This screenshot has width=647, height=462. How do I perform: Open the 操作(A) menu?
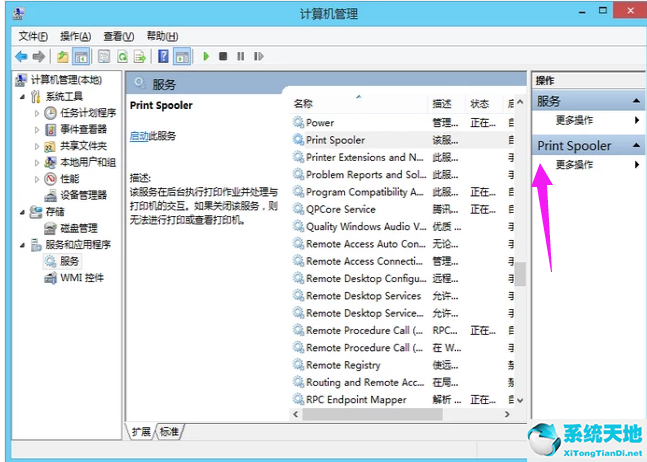(x=76, y=36)
